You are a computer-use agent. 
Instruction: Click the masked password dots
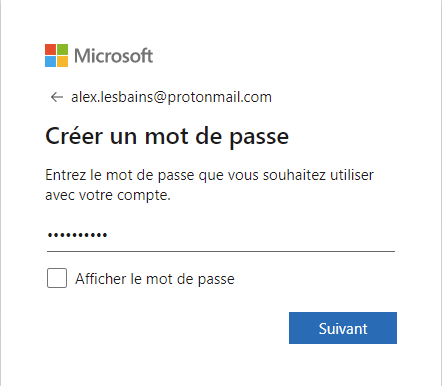point(77,235)
